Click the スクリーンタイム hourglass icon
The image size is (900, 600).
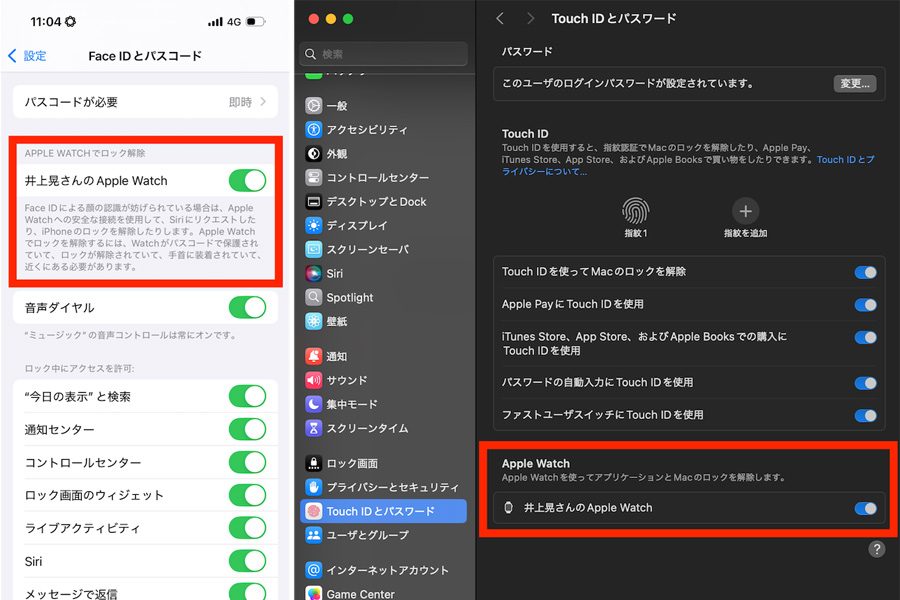click(x=313, y=428)
